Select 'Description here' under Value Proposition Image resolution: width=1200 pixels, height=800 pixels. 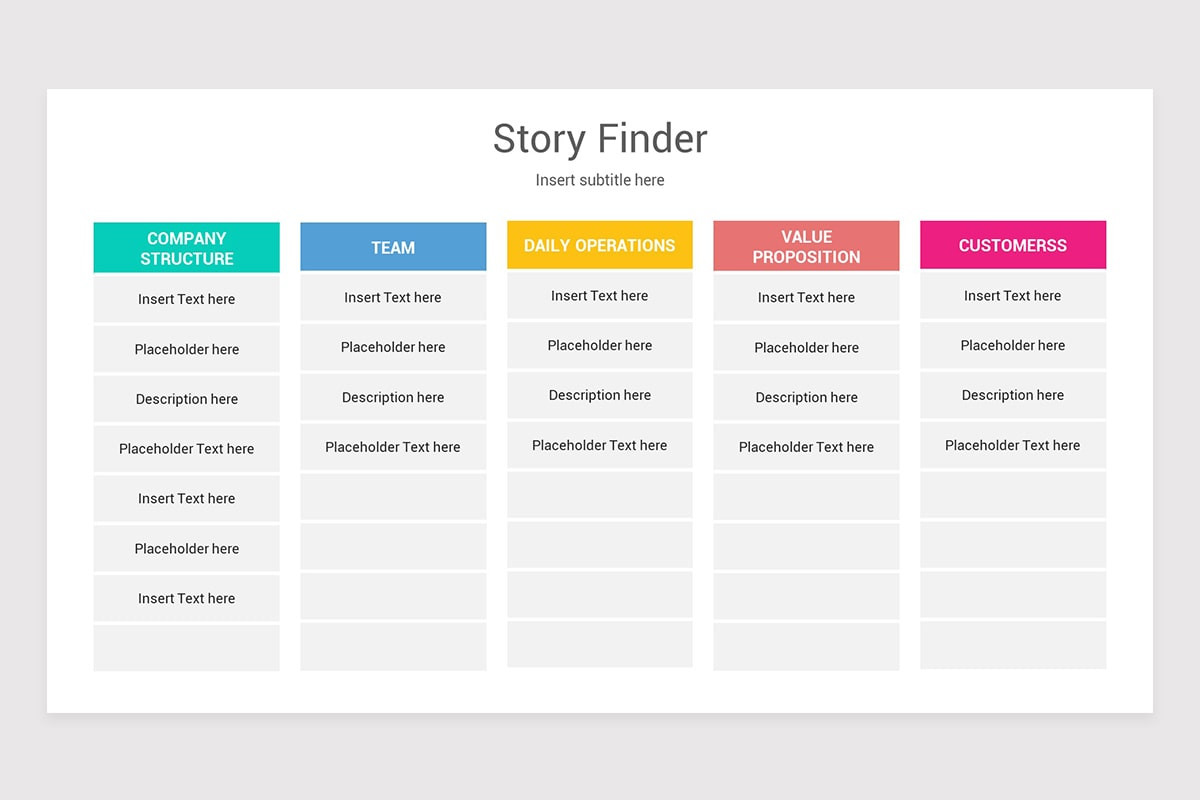click(806, 397)
